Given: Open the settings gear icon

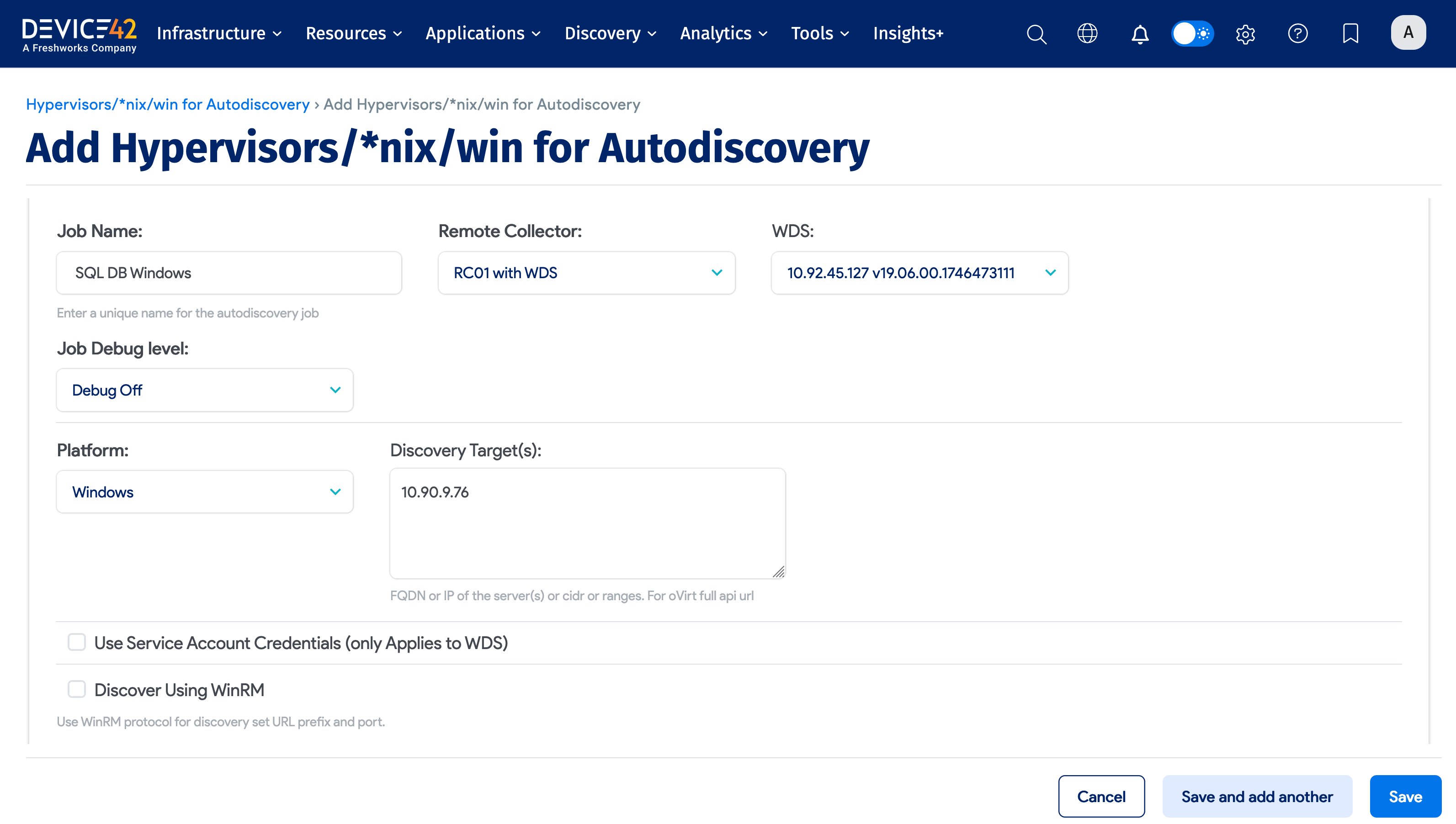Looking at the screenshot, I should coord(1245,34).
